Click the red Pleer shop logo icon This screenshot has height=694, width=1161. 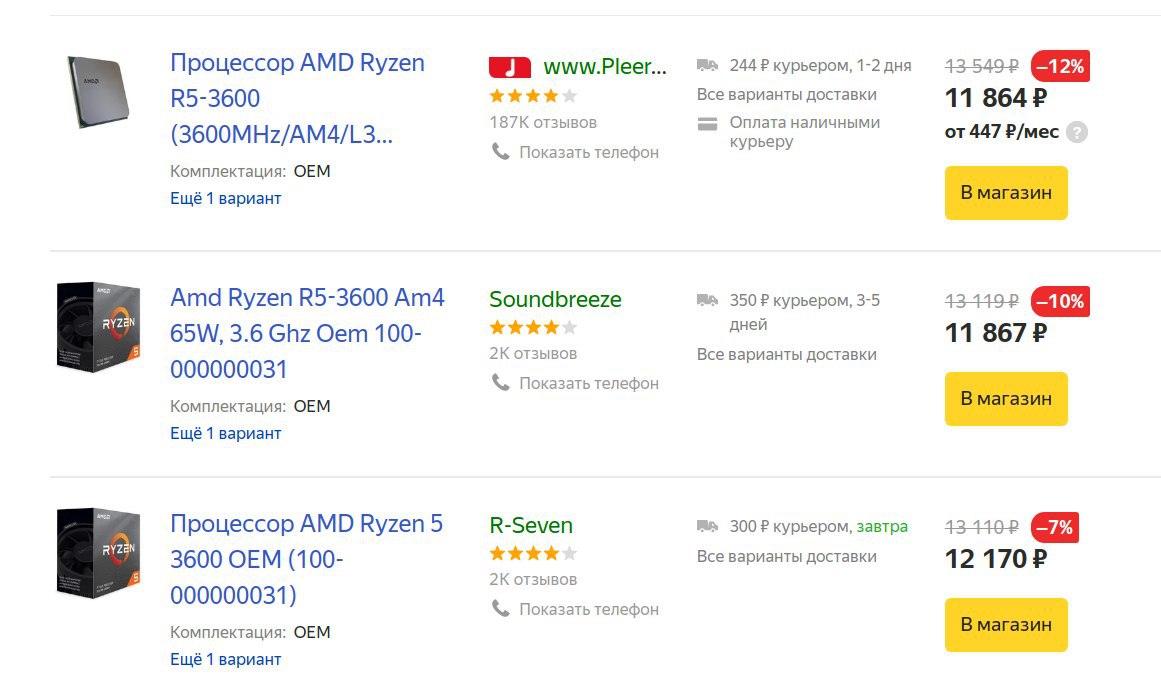point(509,67)
